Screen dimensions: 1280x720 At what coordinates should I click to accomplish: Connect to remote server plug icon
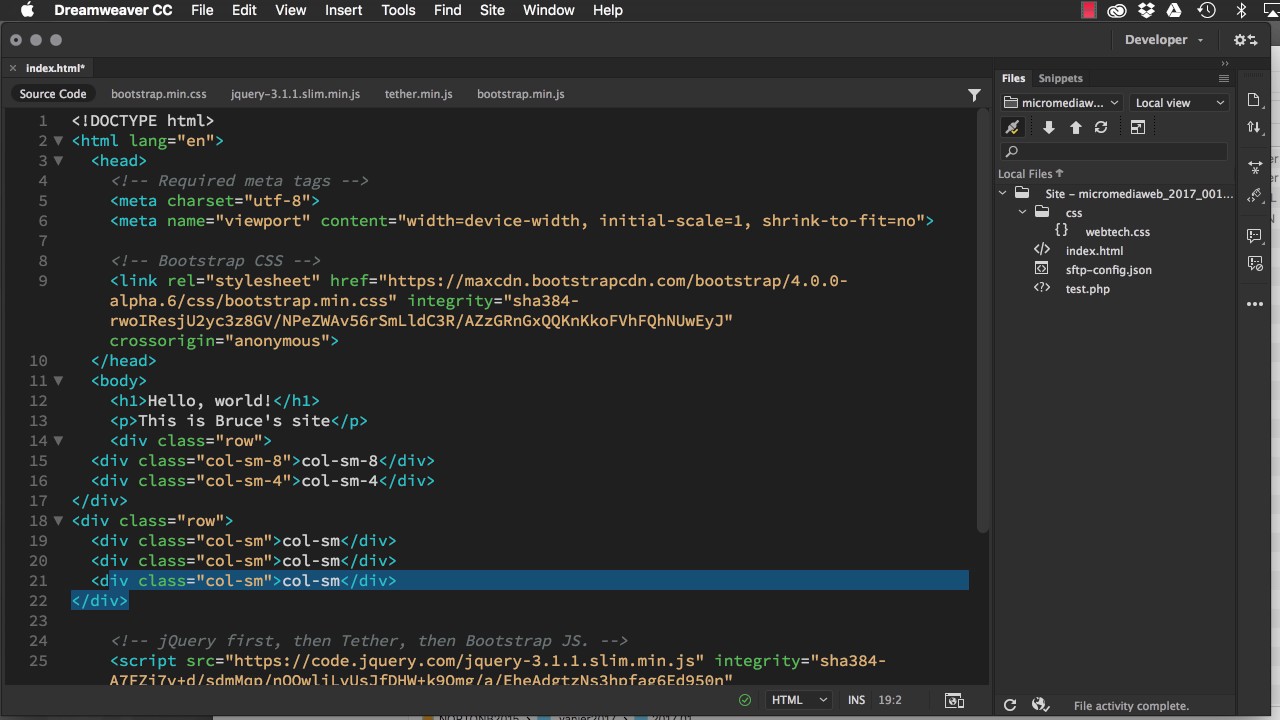(x=1012, y=127)
